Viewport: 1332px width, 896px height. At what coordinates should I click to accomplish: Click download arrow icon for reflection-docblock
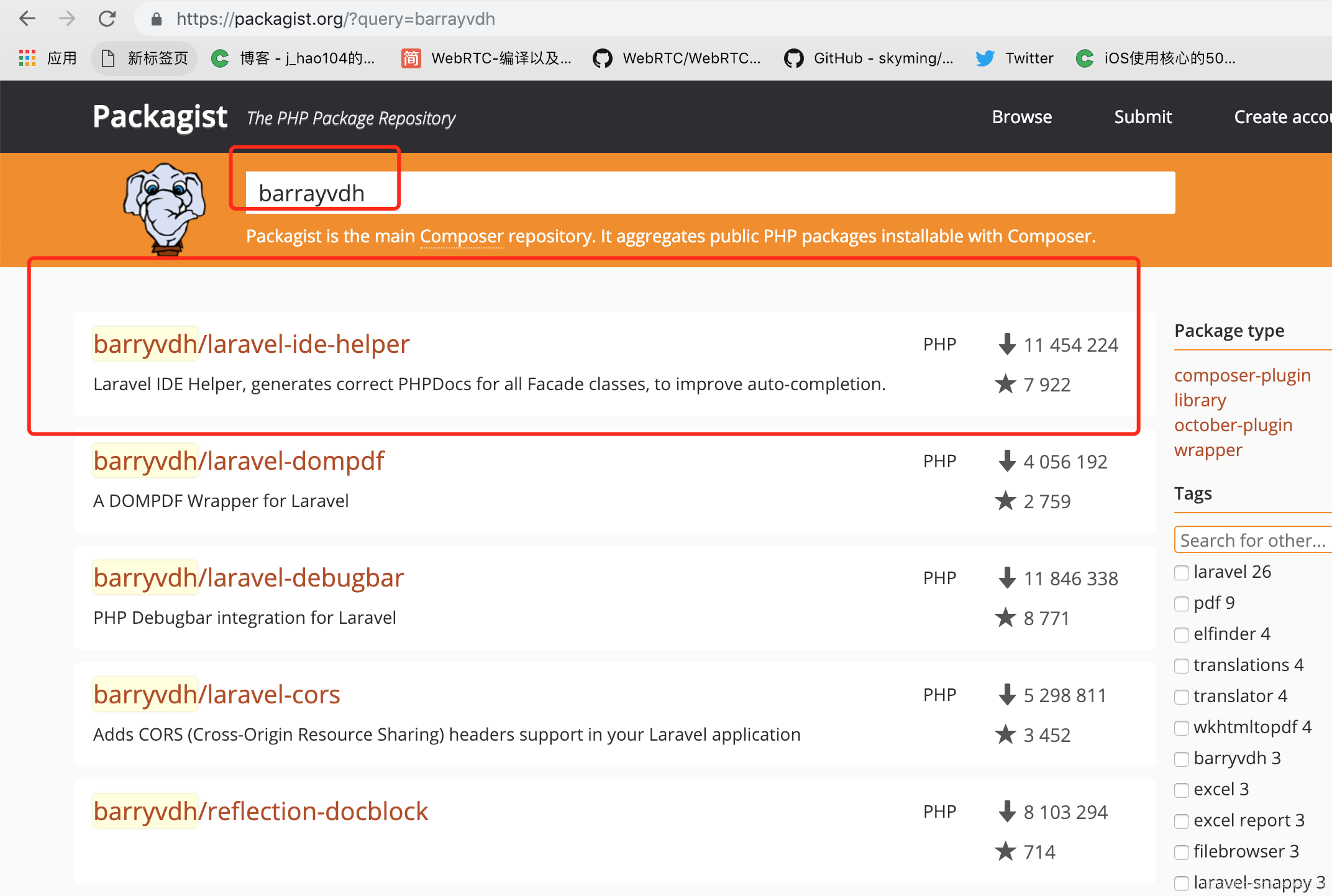click(x=1007, y=811)
